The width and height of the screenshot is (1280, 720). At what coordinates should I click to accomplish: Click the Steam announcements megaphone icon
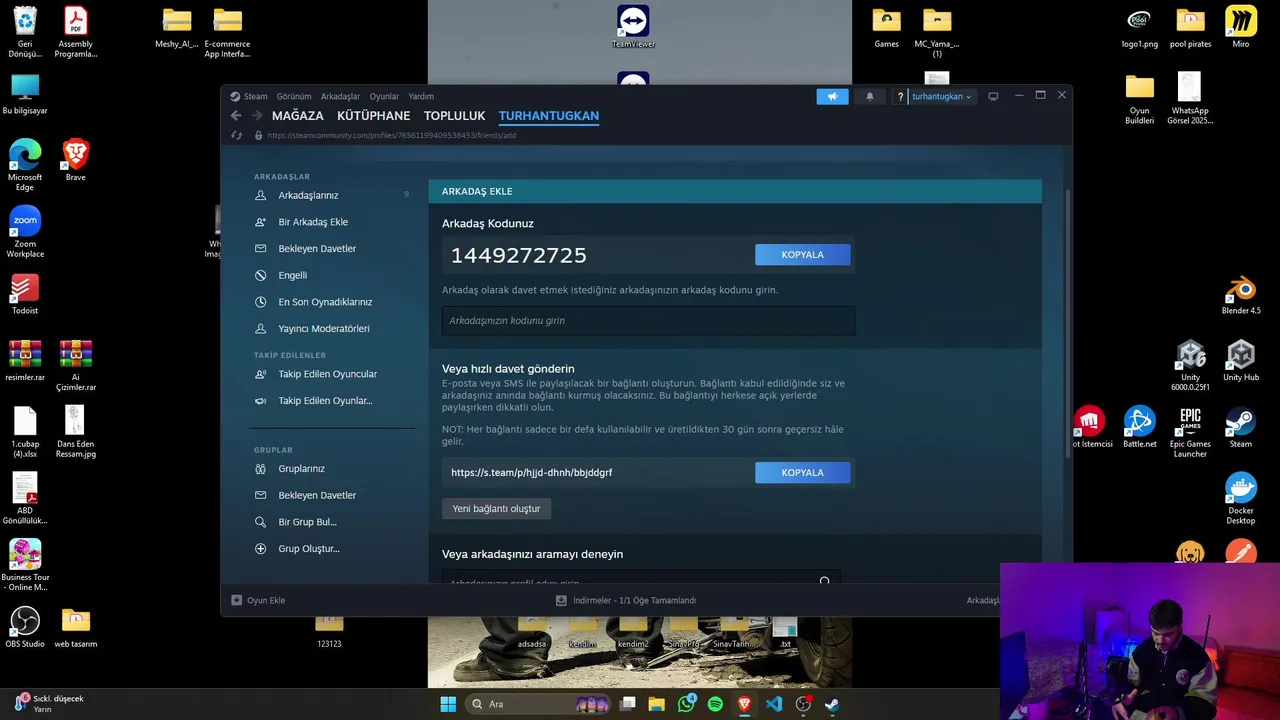click(x=832, y=96)
